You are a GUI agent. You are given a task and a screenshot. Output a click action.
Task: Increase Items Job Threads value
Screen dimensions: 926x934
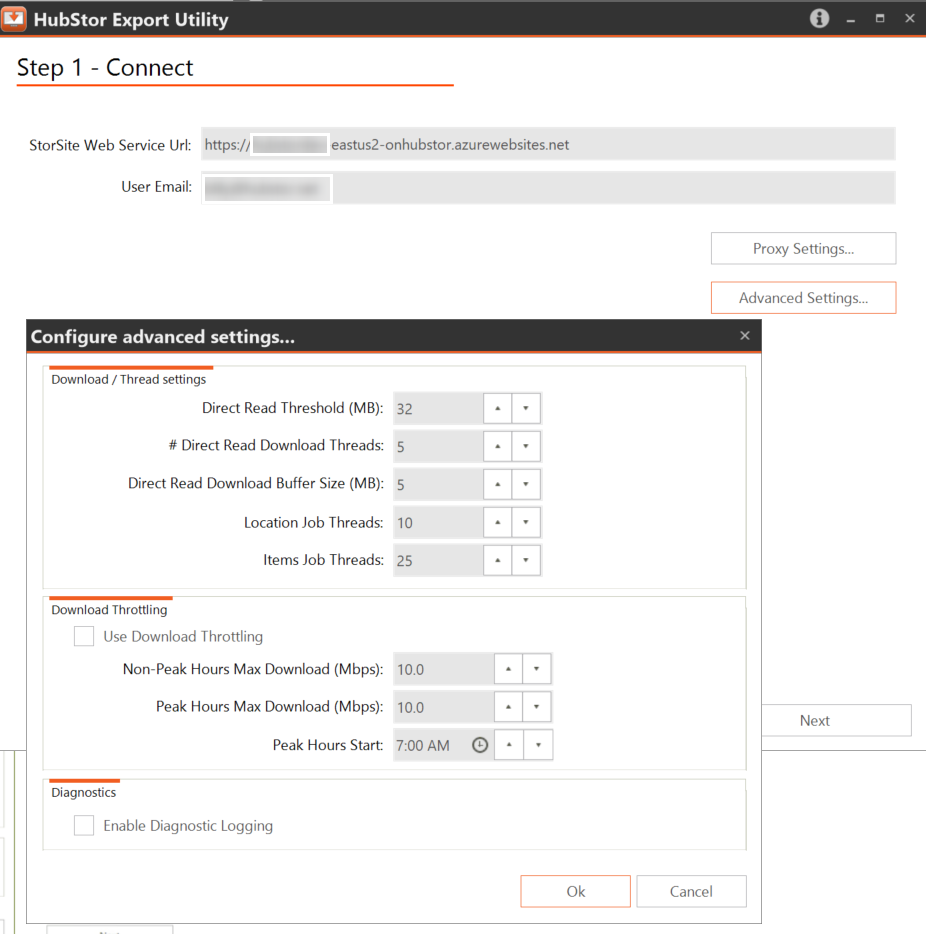pyautogui.click(x=497, y=560)
